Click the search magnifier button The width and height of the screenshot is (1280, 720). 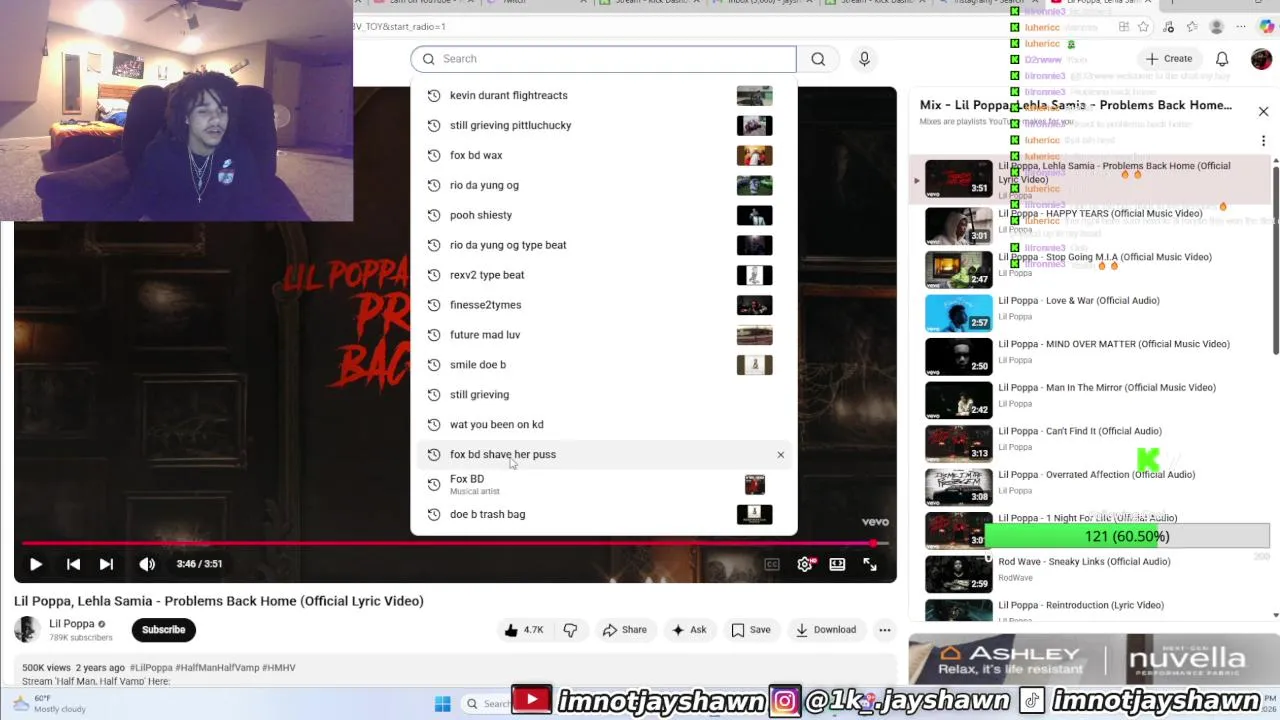(818, 59)
